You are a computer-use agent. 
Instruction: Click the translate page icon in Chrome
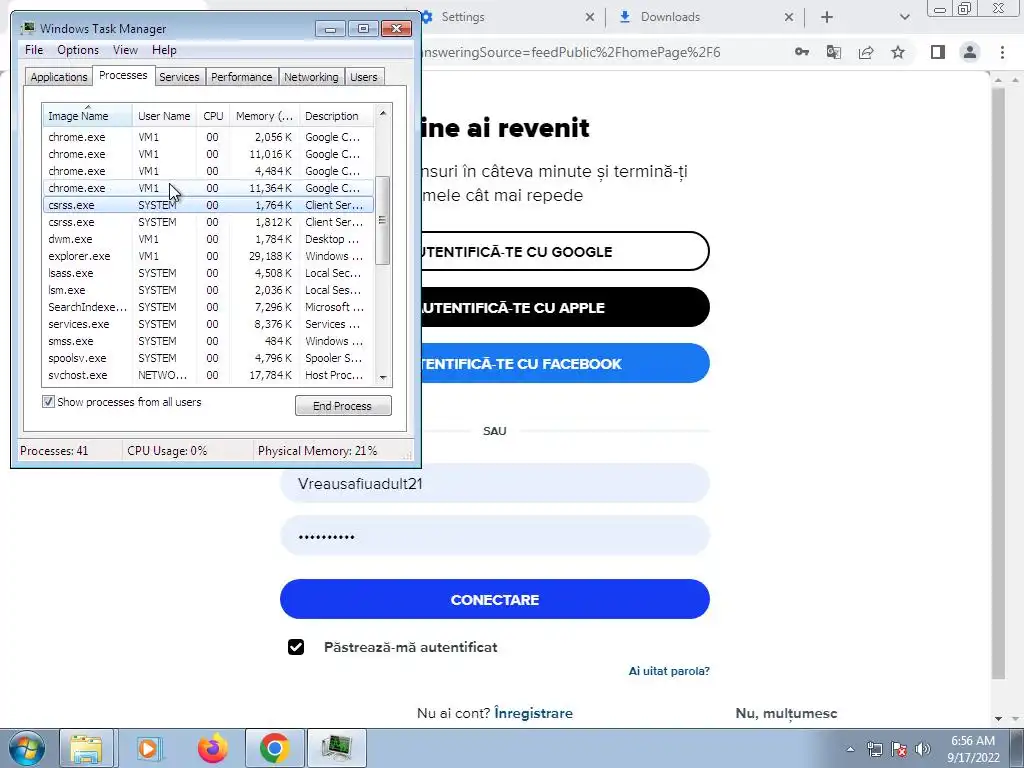coord(833,52)
